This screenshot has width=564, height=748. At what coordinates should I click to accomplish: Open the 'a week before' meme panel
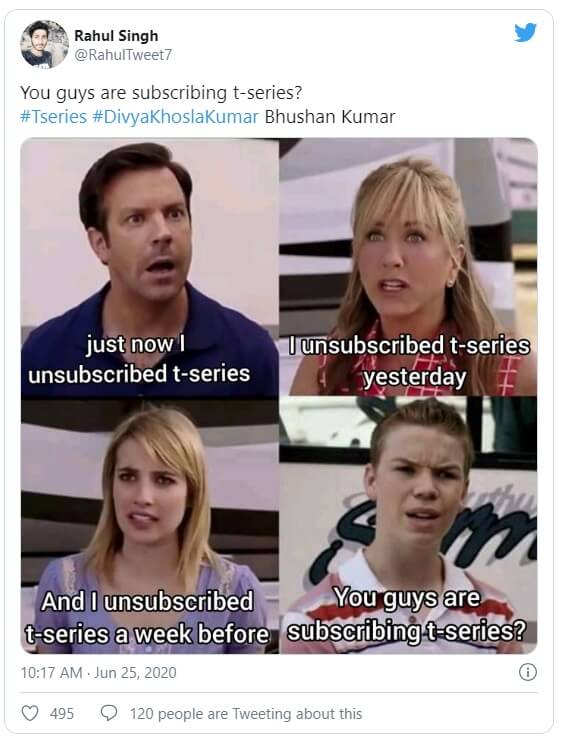pos(149,526)
